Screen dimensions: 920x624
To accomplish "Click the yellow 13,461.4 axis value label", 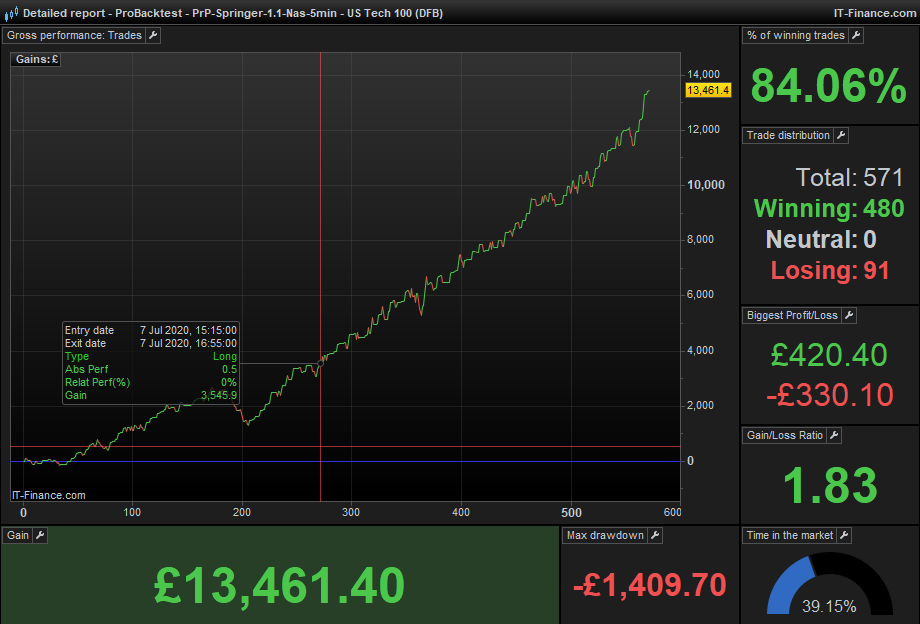I will [708, 90].
